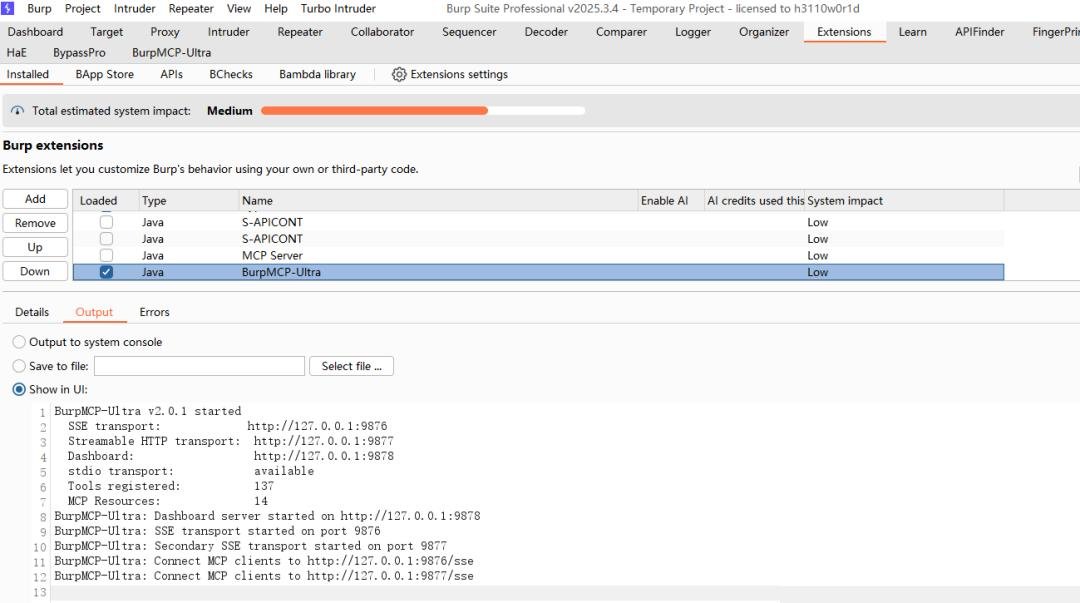Select Show in UI radio option
The height and width of the screenshot is (603, 1080).
[x=19, y=389]
